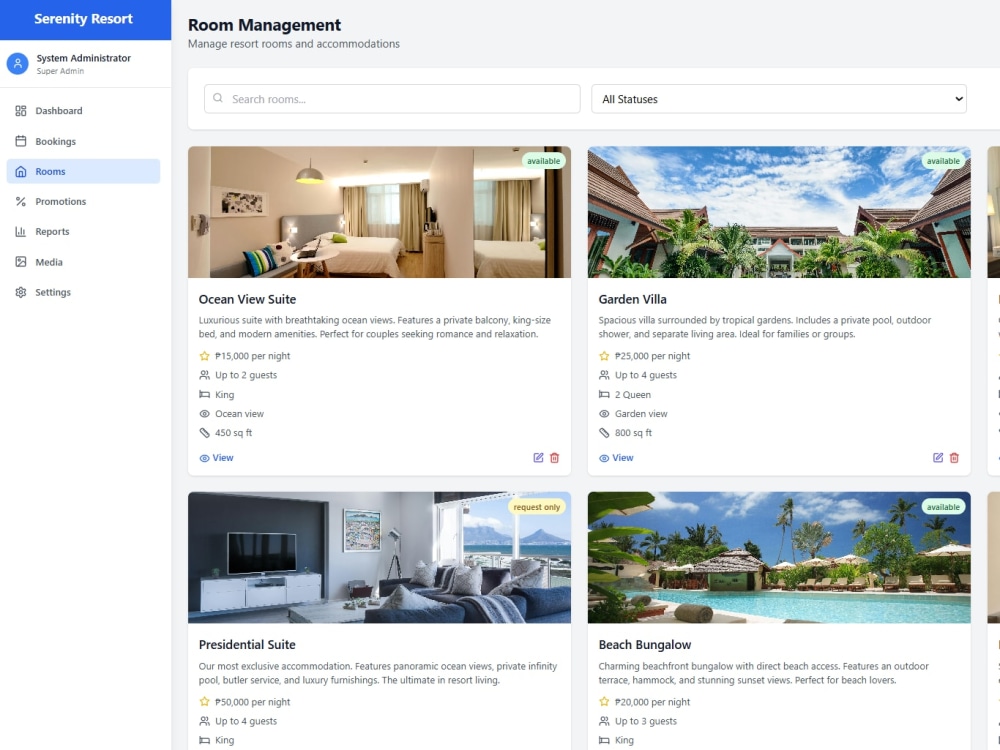Click the available badge on Beach Bungalow
Viewport: 1000px width, 750px height.
coord(943,507)
